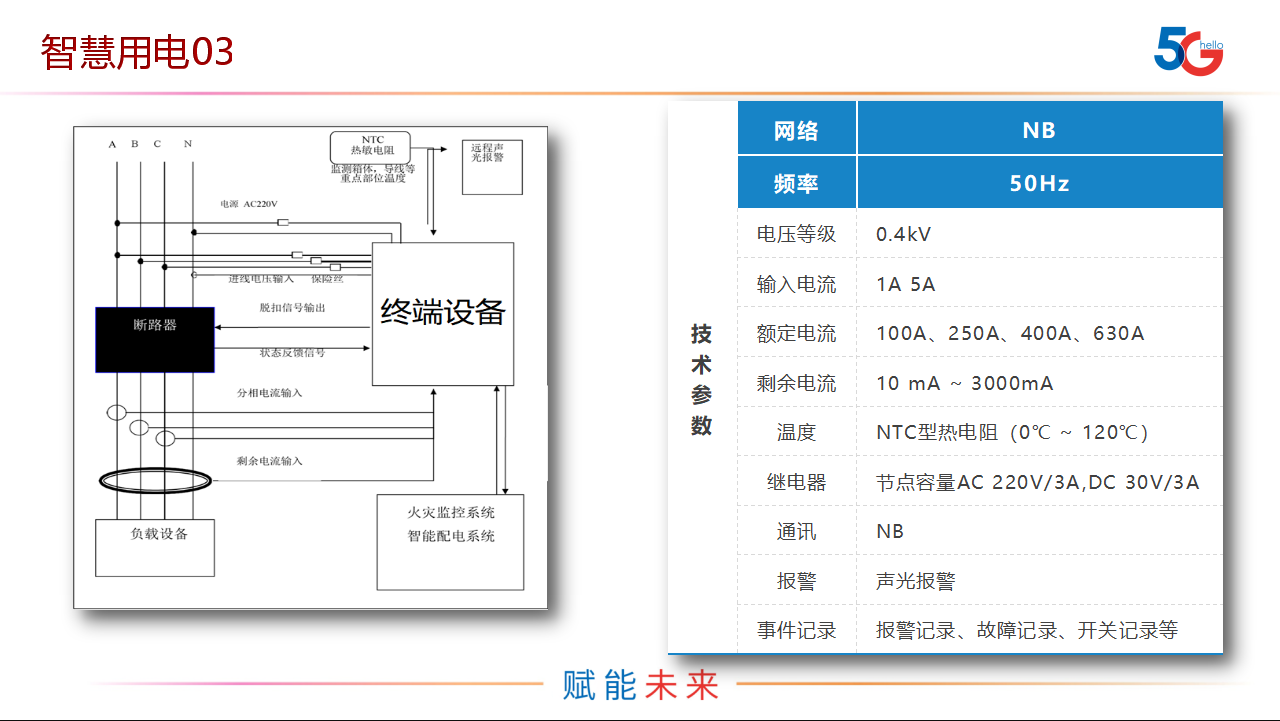The image size is (1280, 721).
Task: Click the 火灾监控系统 智能配电系统 box
Action: (450, 541)
